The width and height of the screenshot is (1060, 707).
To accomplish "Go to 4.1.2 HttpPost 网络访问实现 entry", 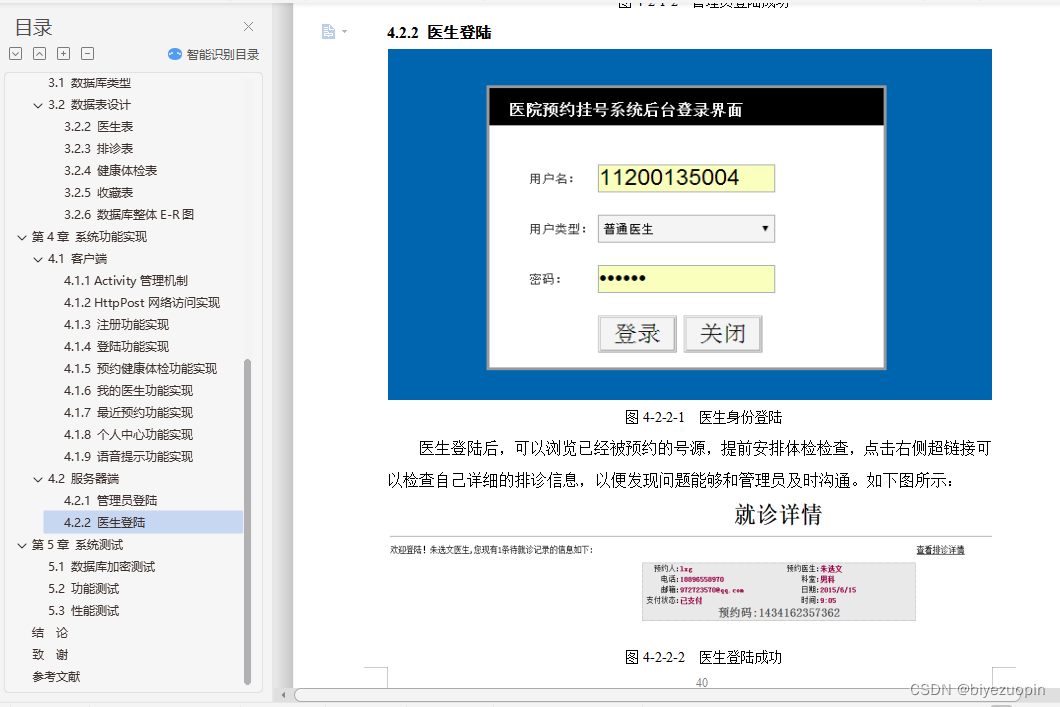I will (142, 303).
